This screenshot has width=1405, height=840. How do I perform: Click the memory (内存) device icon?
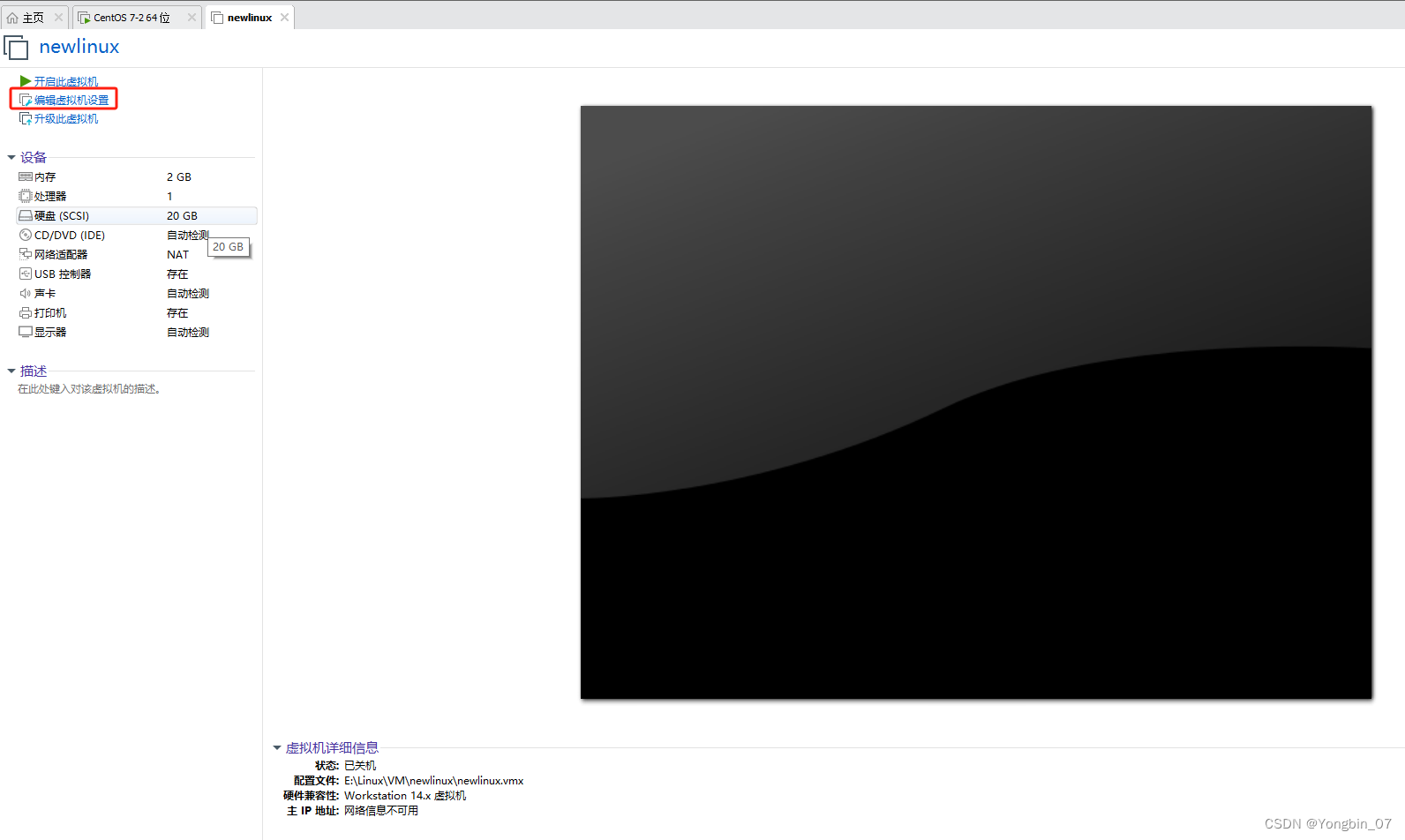26,177
